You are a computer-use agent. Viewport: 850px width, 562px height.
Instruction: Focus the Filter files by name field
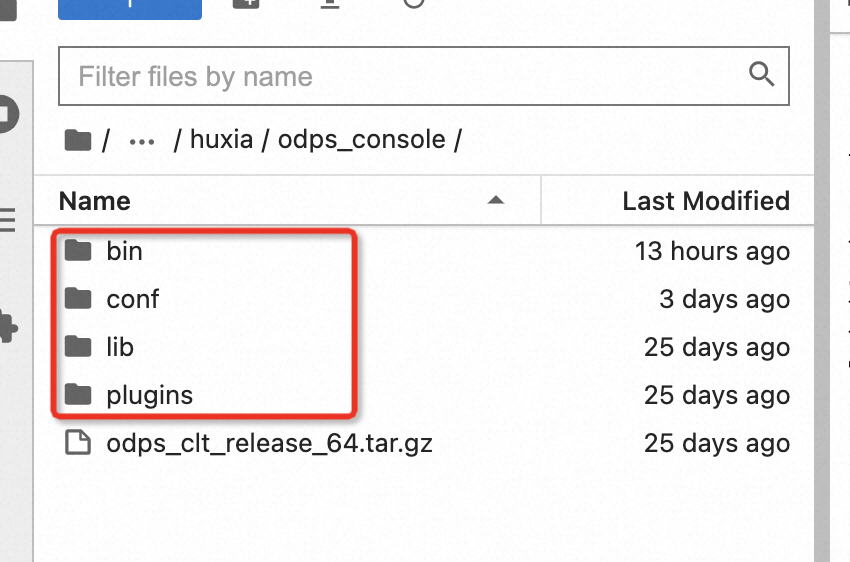[x=423, y=76]
